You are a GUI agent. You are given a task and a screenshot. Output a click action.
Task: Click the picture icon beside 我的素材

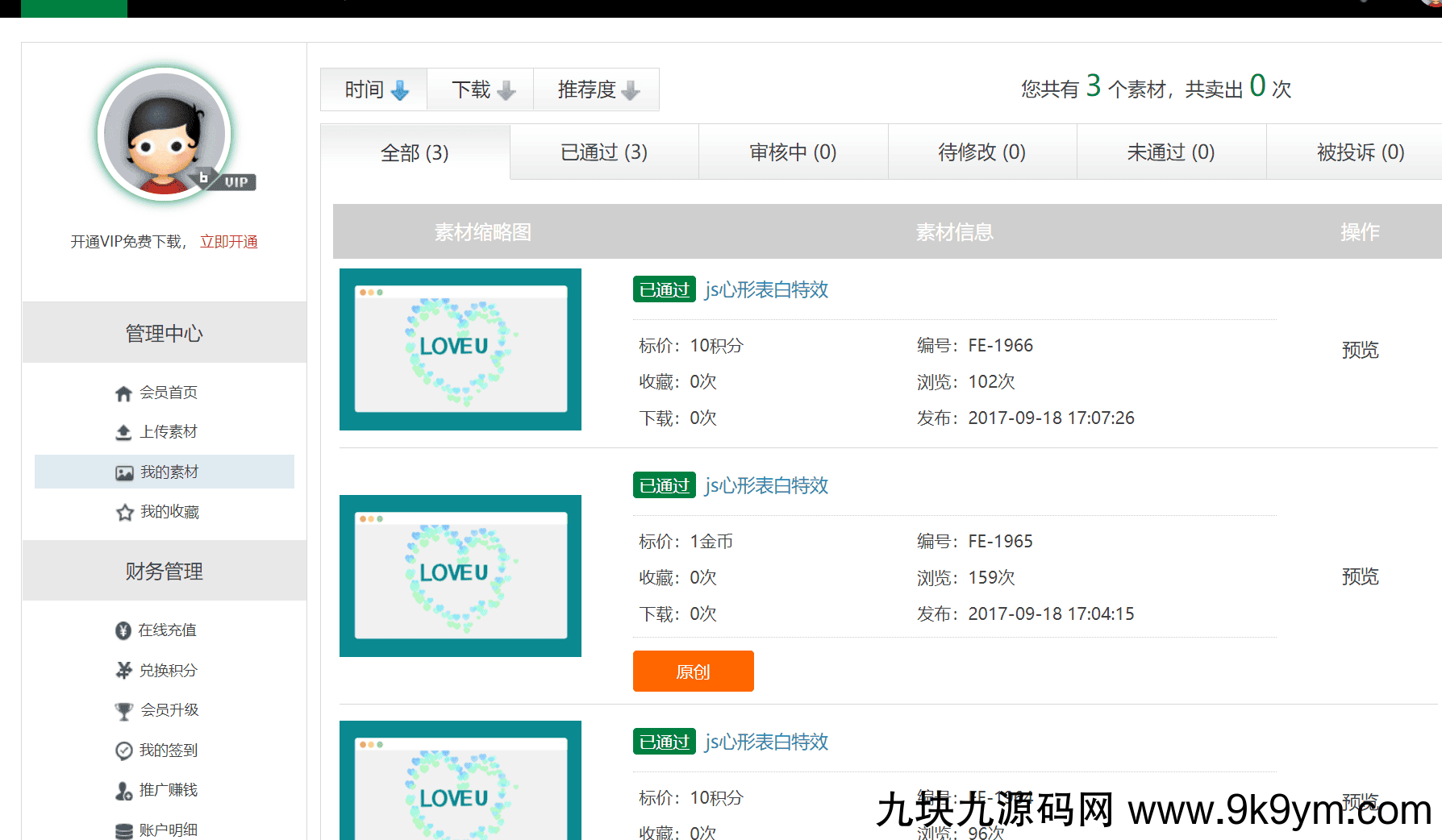point(124,473)
